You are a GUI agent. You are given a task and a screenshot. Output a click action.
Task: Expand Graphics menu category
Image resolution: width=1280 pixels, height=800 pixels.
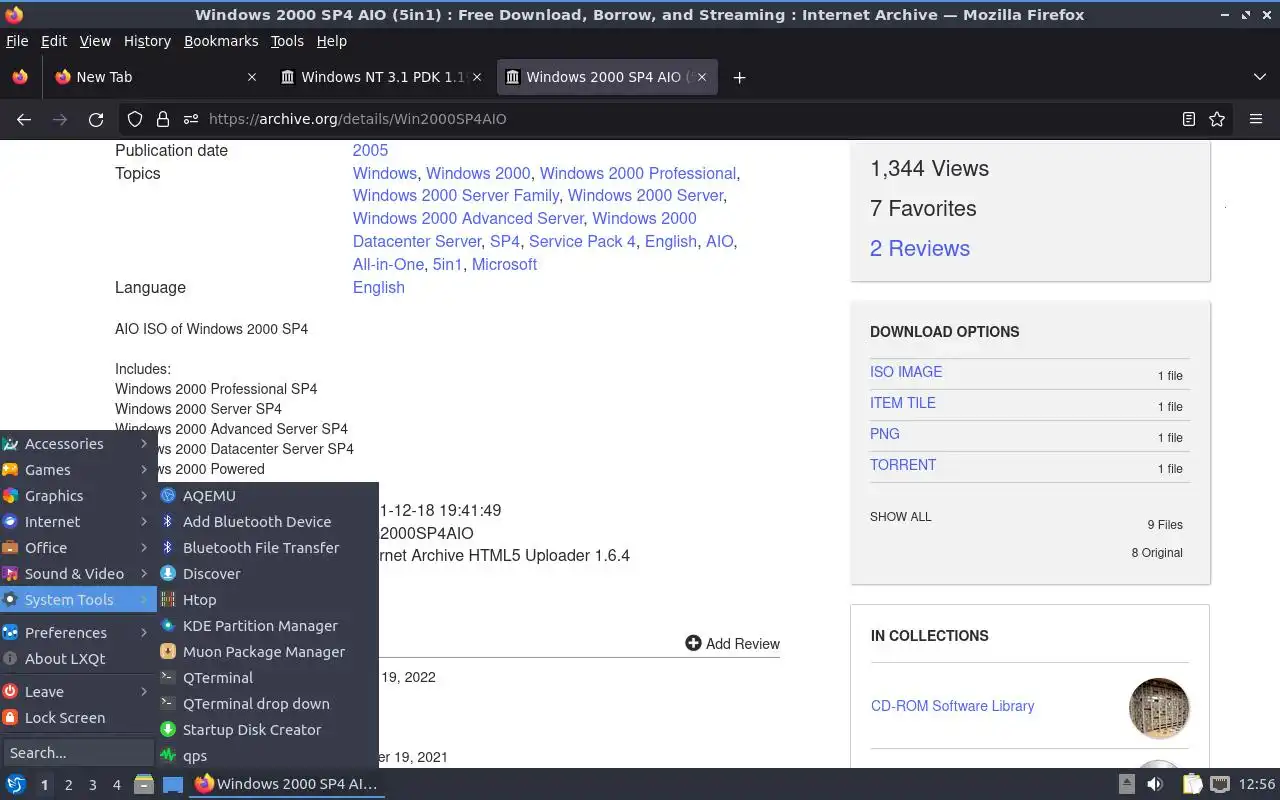tap(77, 495)
